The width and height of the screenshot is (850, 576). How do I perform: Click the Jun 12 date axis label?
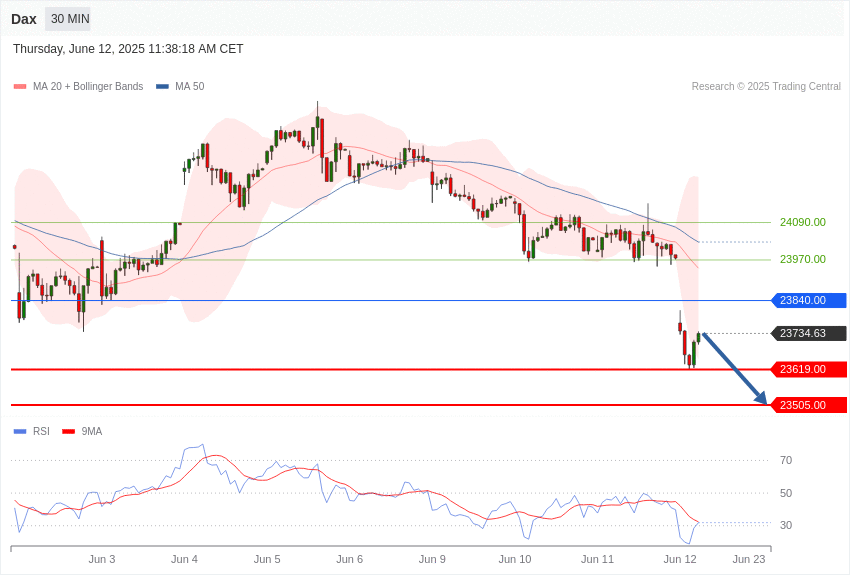[680, 559]
